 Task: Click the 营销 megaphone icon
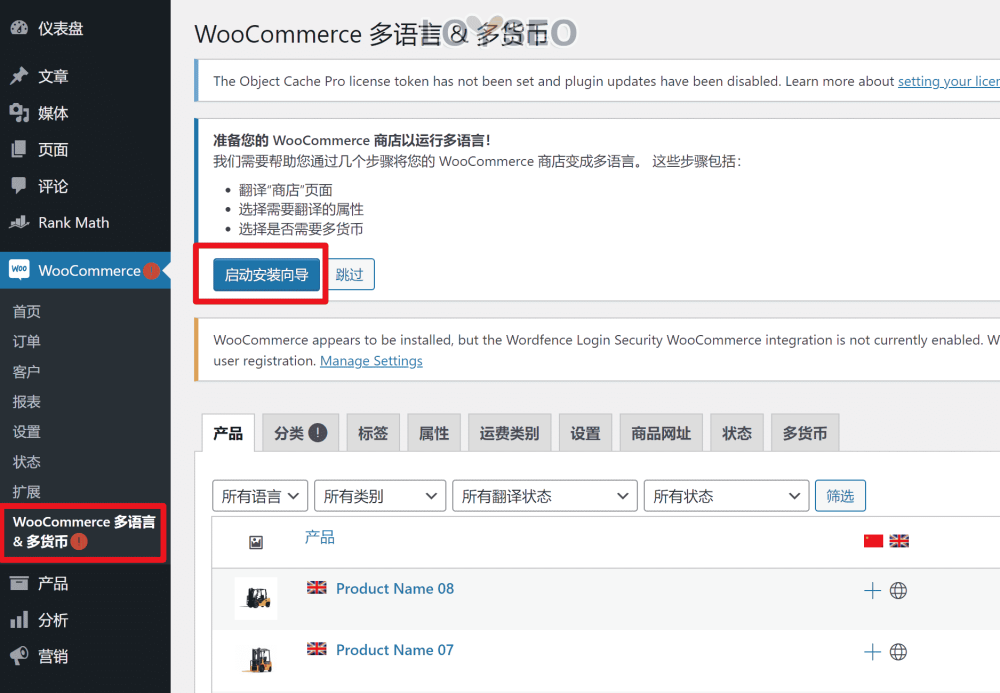coord(19,655)
